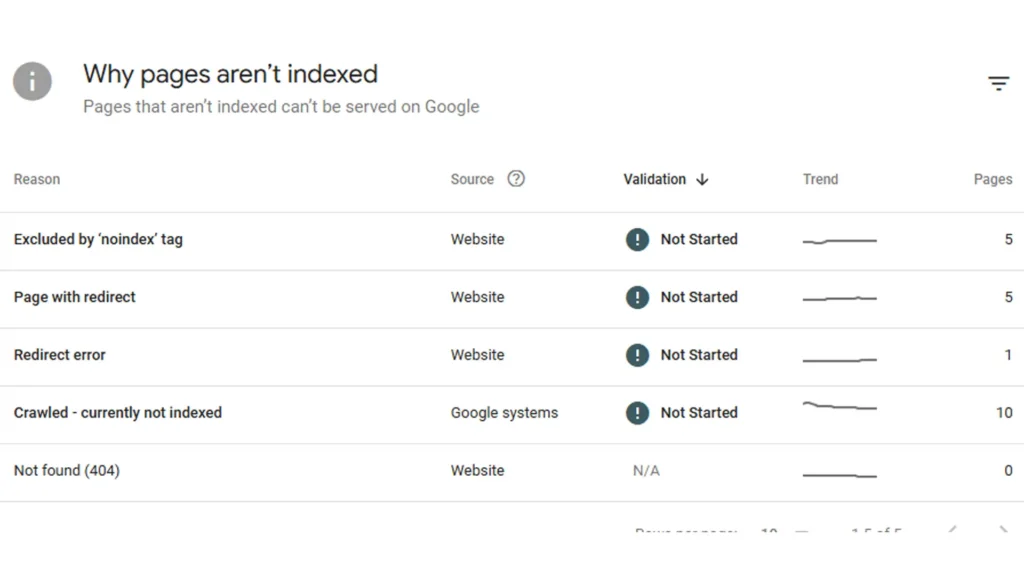Image resolution: width=1024 pixels, height=576 pixels.
Task: Go to the previous page of results
Action: click(953, 530)
